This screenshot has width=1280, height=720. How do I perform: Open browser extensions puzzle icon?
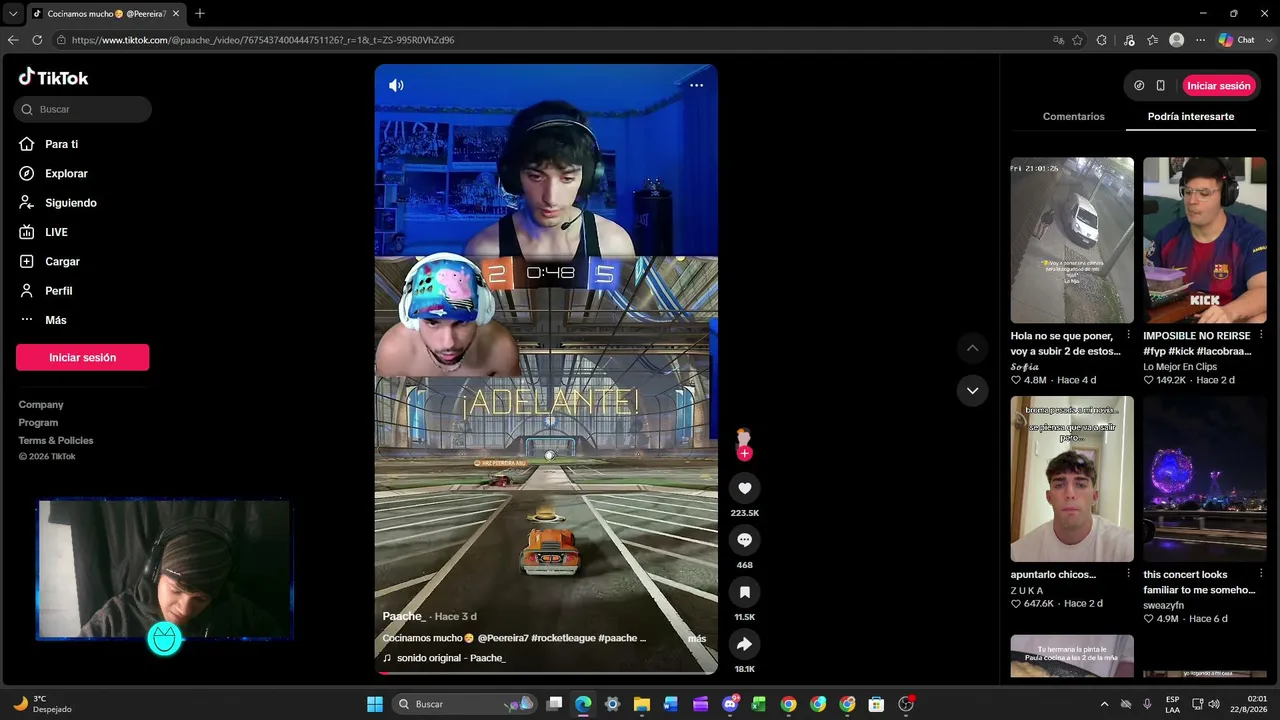coord(1102,40)
